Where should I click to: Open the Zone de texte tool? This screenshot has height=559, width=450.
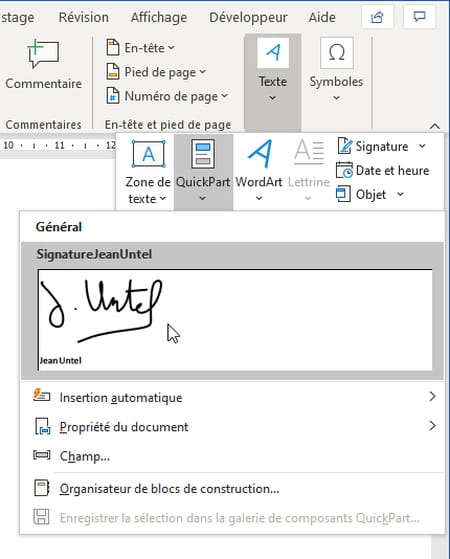click(x=148, y=172)
